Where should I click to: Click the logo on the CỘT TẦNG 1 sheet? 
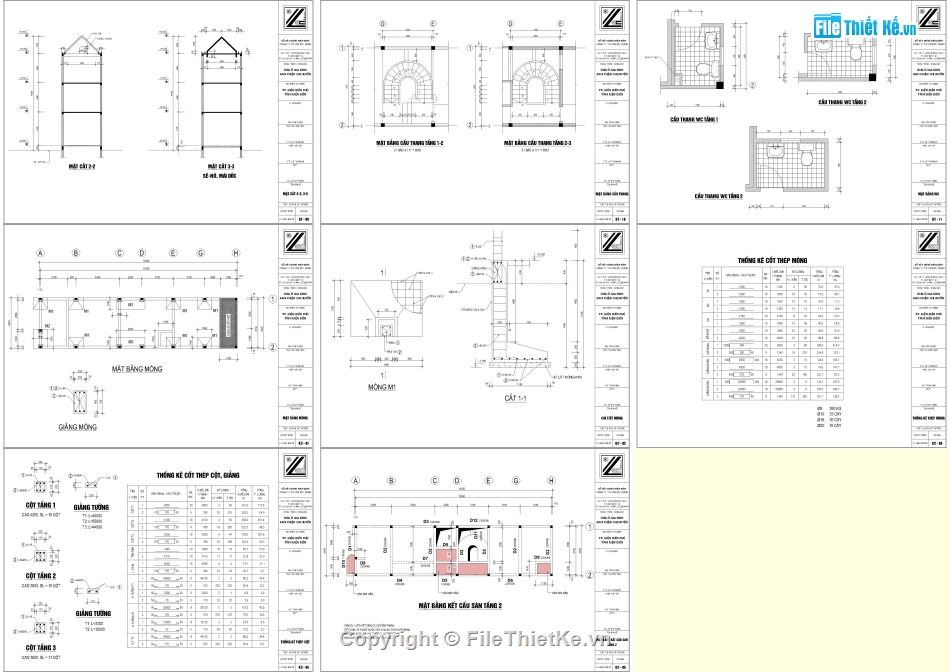pyautogui.click(x=296, y=467)
